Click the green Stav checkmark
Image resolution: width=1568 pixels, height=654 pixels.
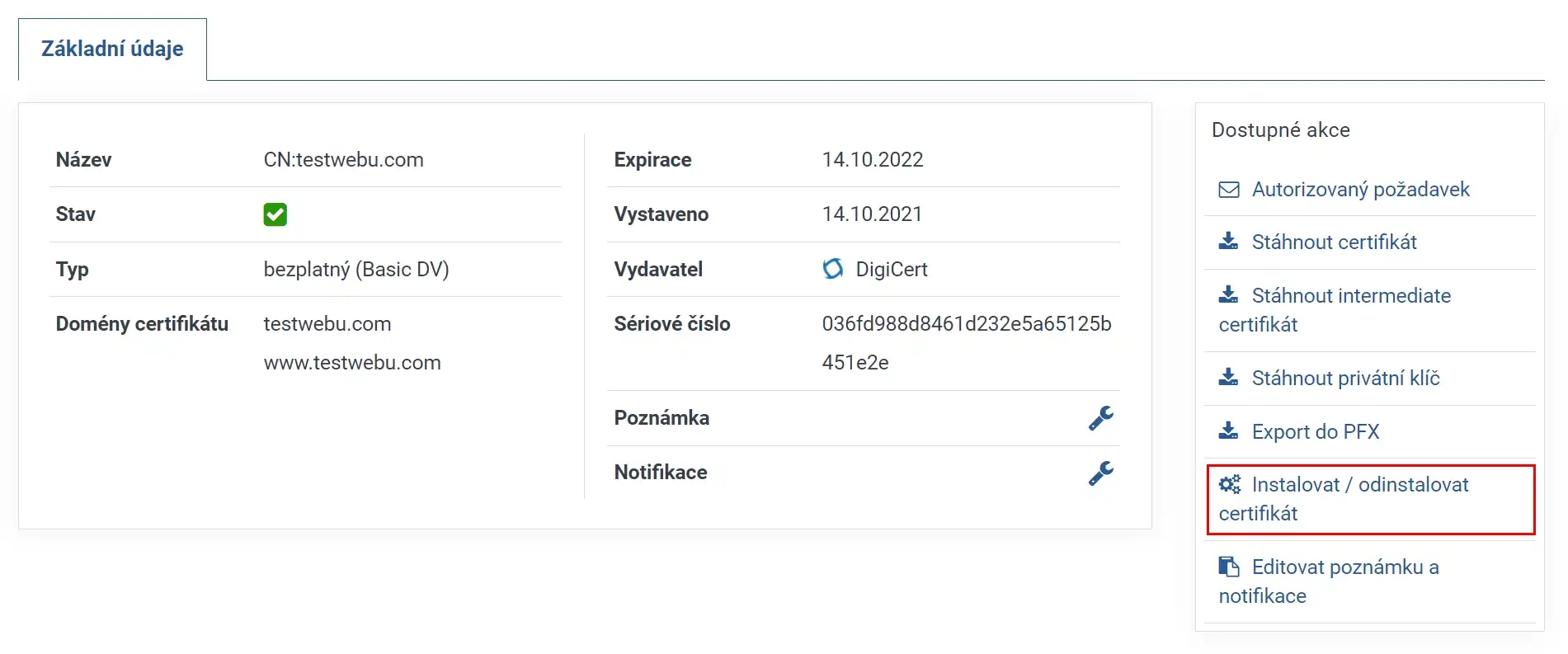pyautogui.click(x=275, y=214)
